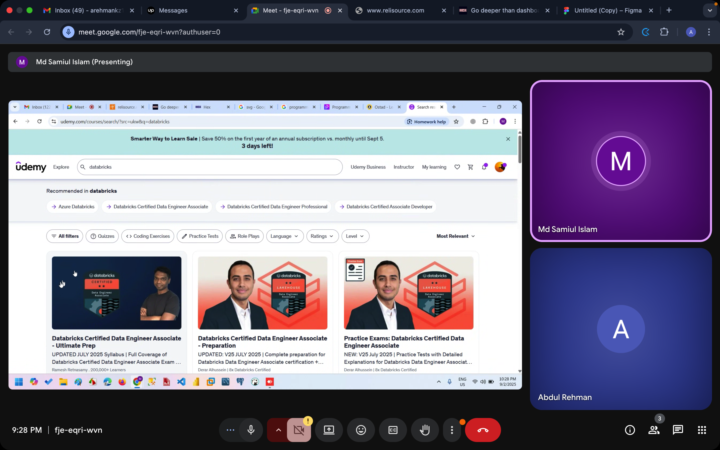Expand the Language filter dropdown
This screenshot has height=450, width=720.
pos(285,236)
